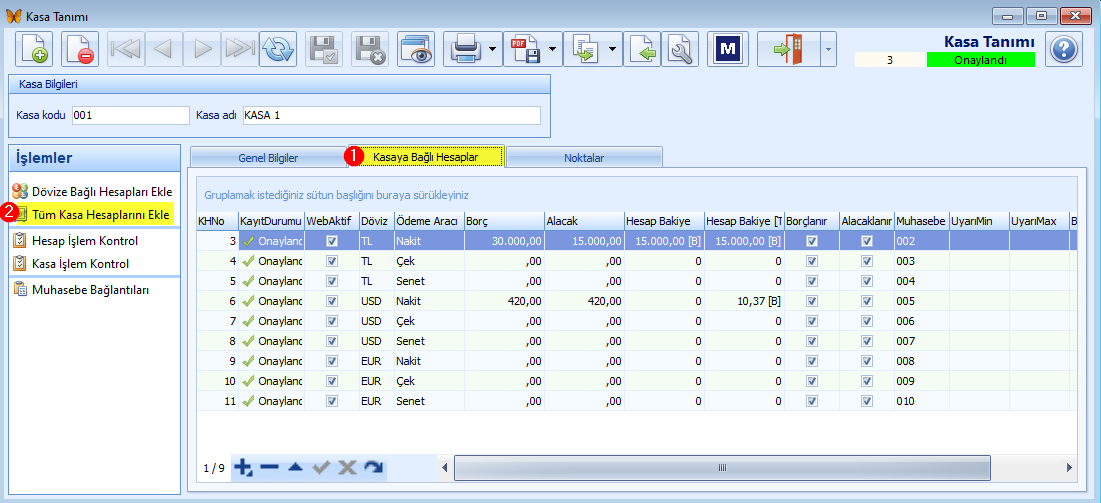Toggle Alacaklanır checkbox in row 010
Viewport: 1101px width, 503px height.
point(867,401)
